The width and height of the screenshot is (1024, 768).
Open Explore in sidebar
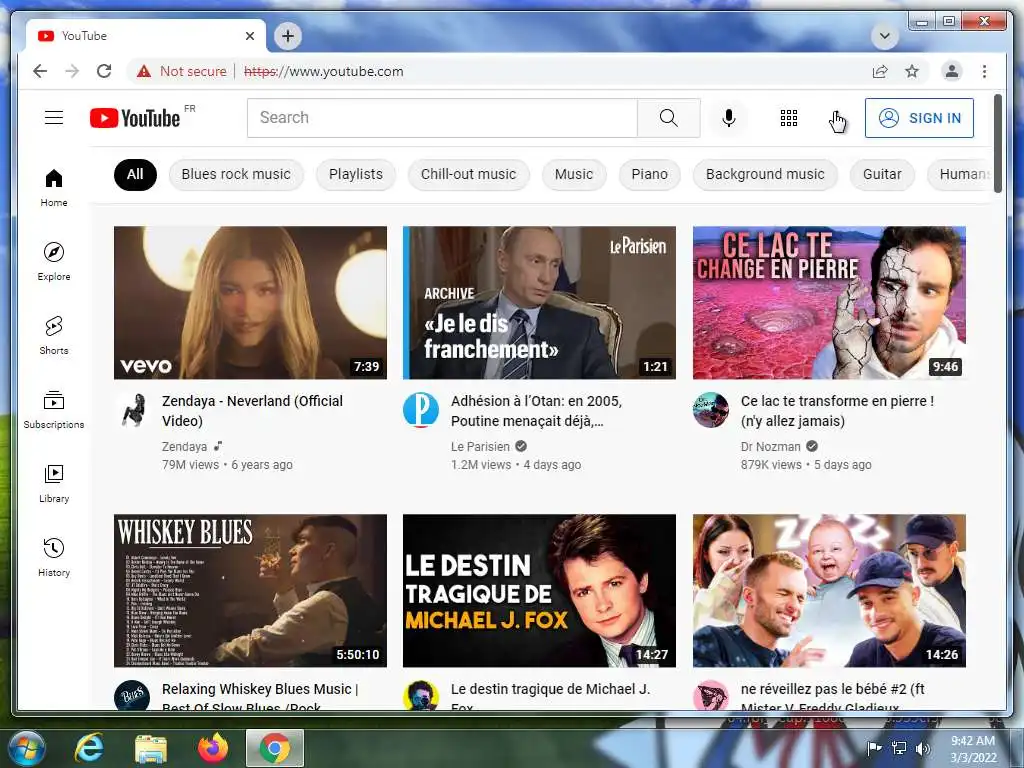coord(54,261)
